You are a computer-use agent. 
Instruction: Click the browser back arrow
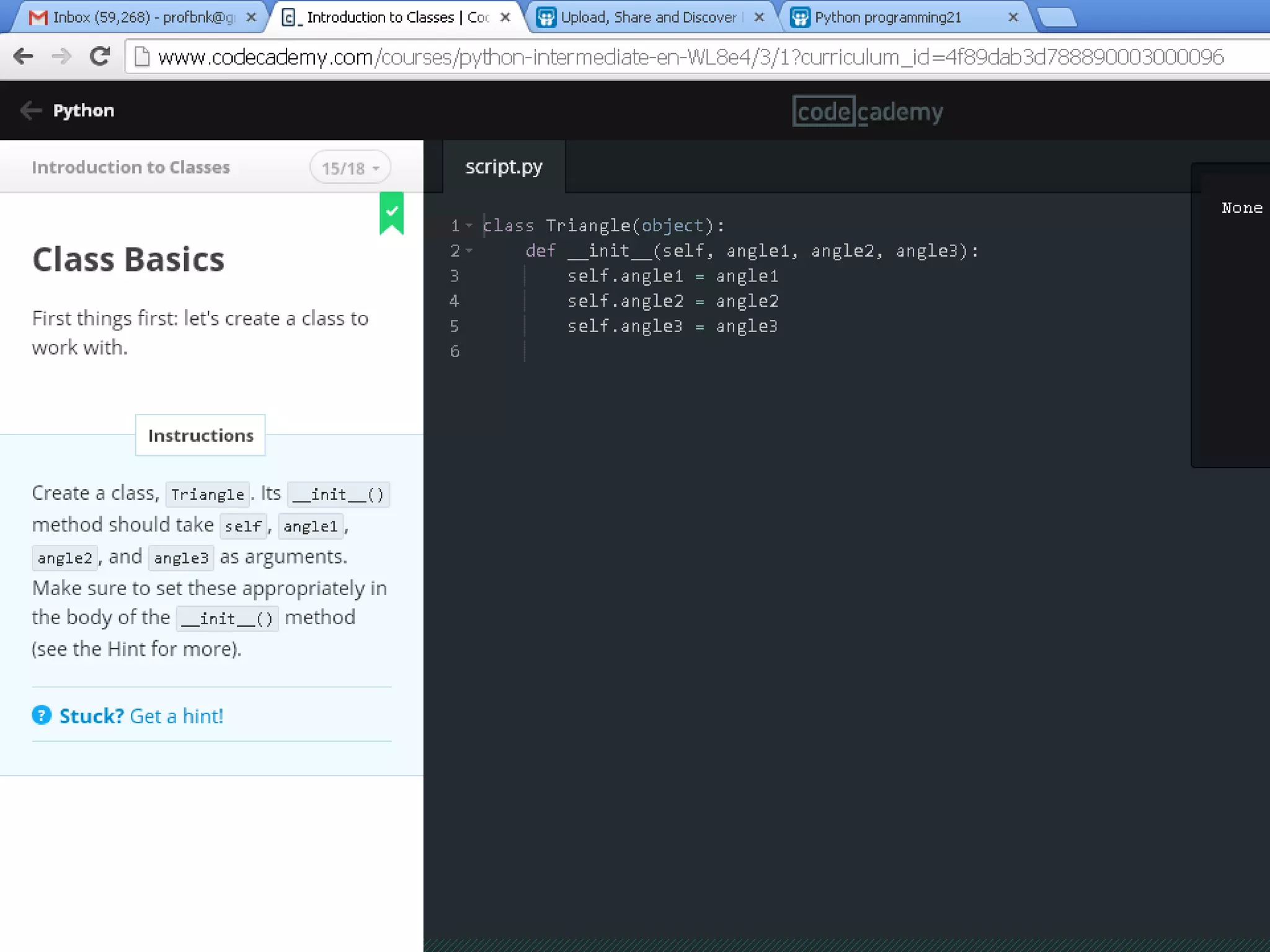point(23,56)
